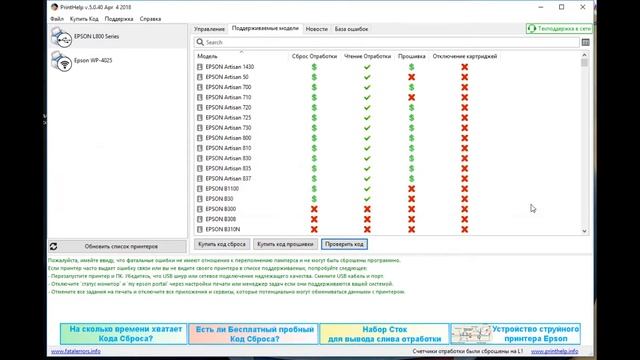Open the www.printhelp.info link
The height and width of the screenshot is (360, 640).
tap(554, 351)
